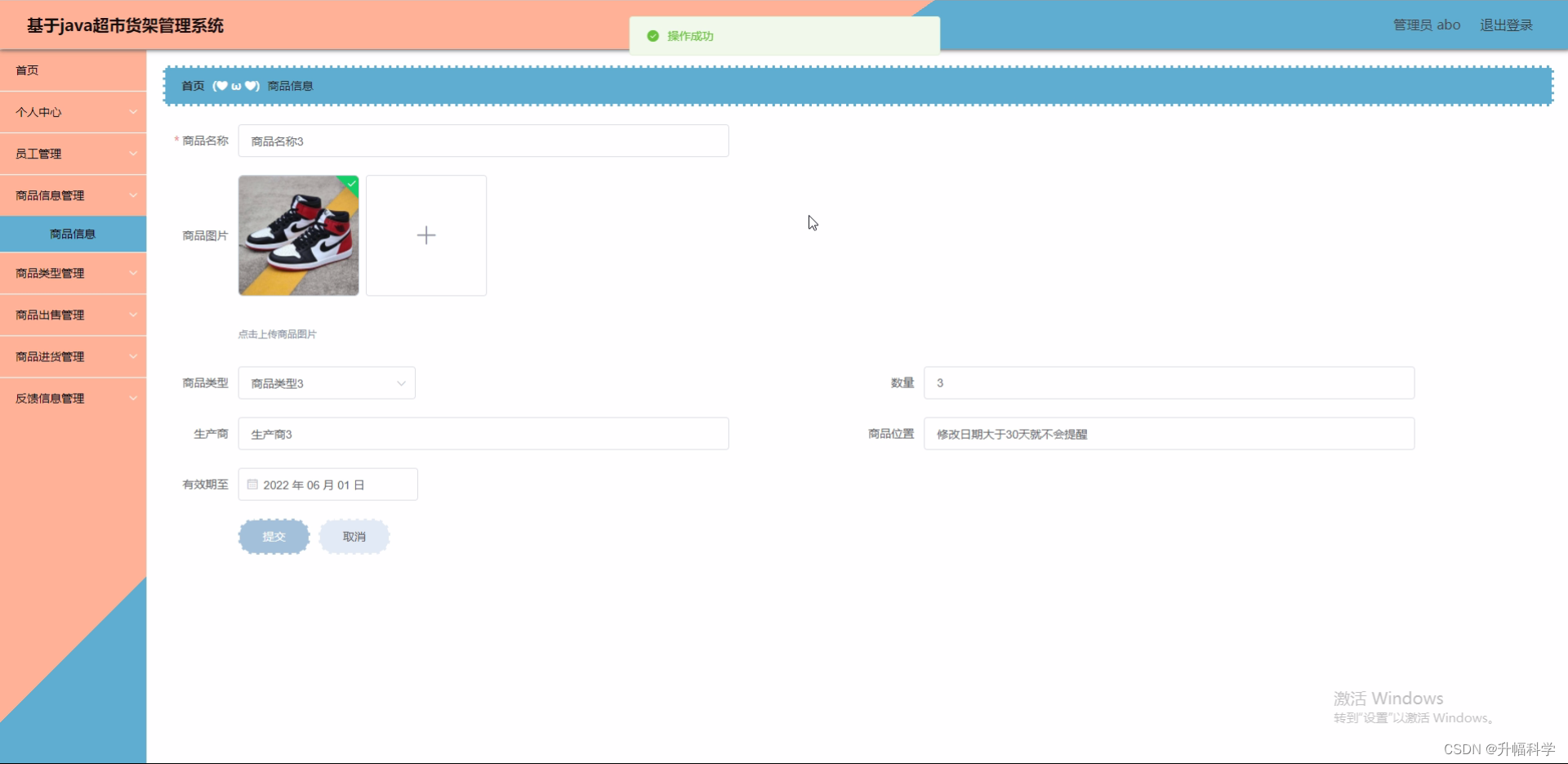Click the dropdown arrow icon in 商品类型 select
The image size is (1568, 764).
point(401,382)
